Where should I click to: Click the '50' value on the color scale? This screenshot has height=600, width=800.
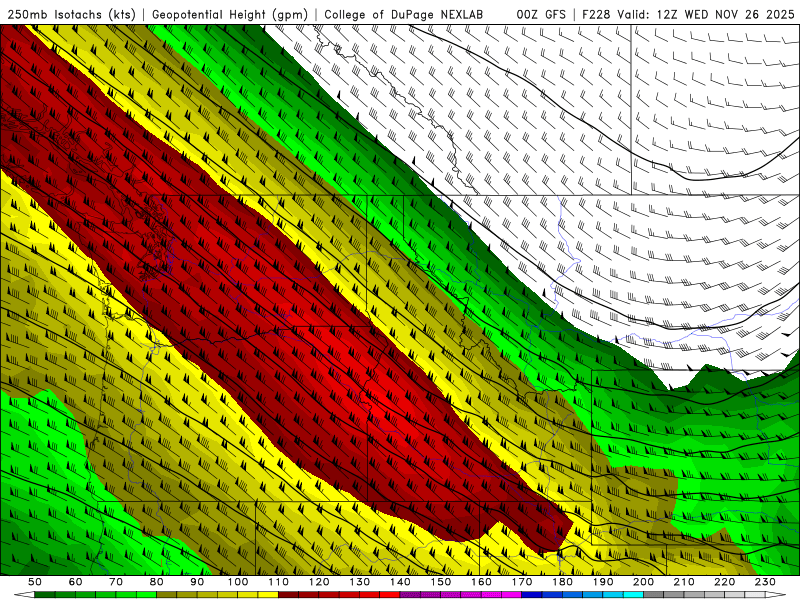(35, 582)
